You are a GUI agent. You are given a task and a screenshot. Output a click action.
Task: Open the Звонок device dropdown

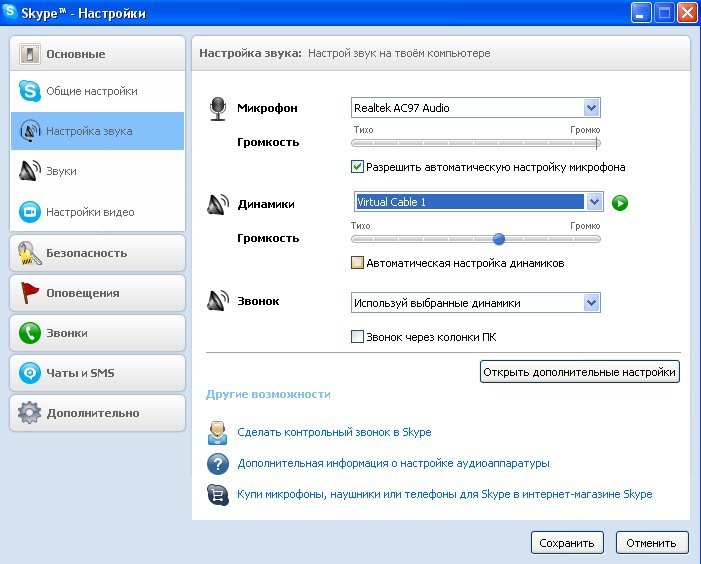click(x=591, y=302)
